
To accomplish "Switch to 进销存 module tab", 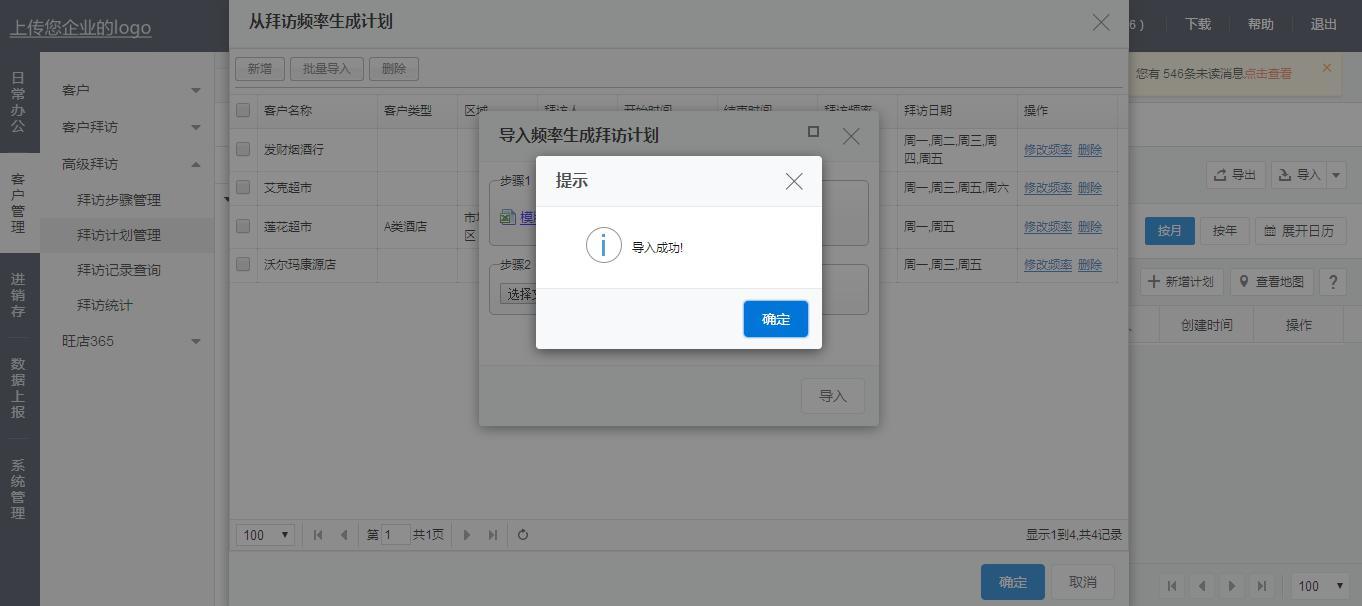I will coord(18,295).
